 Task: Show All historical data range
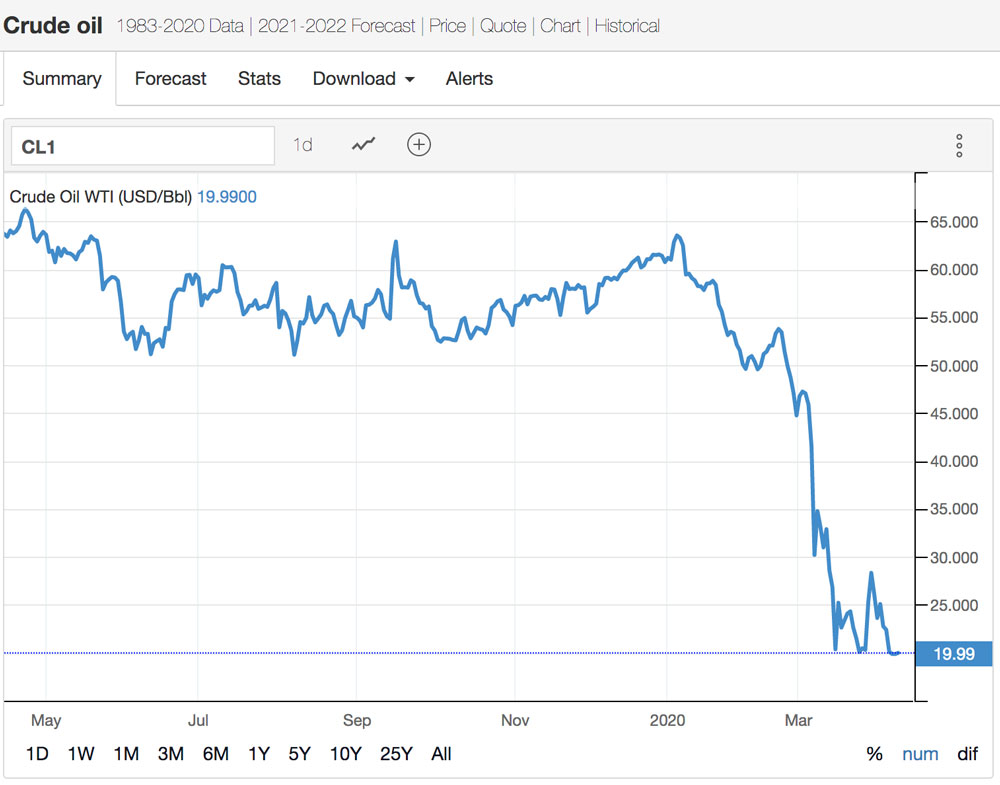pos(441,754)
